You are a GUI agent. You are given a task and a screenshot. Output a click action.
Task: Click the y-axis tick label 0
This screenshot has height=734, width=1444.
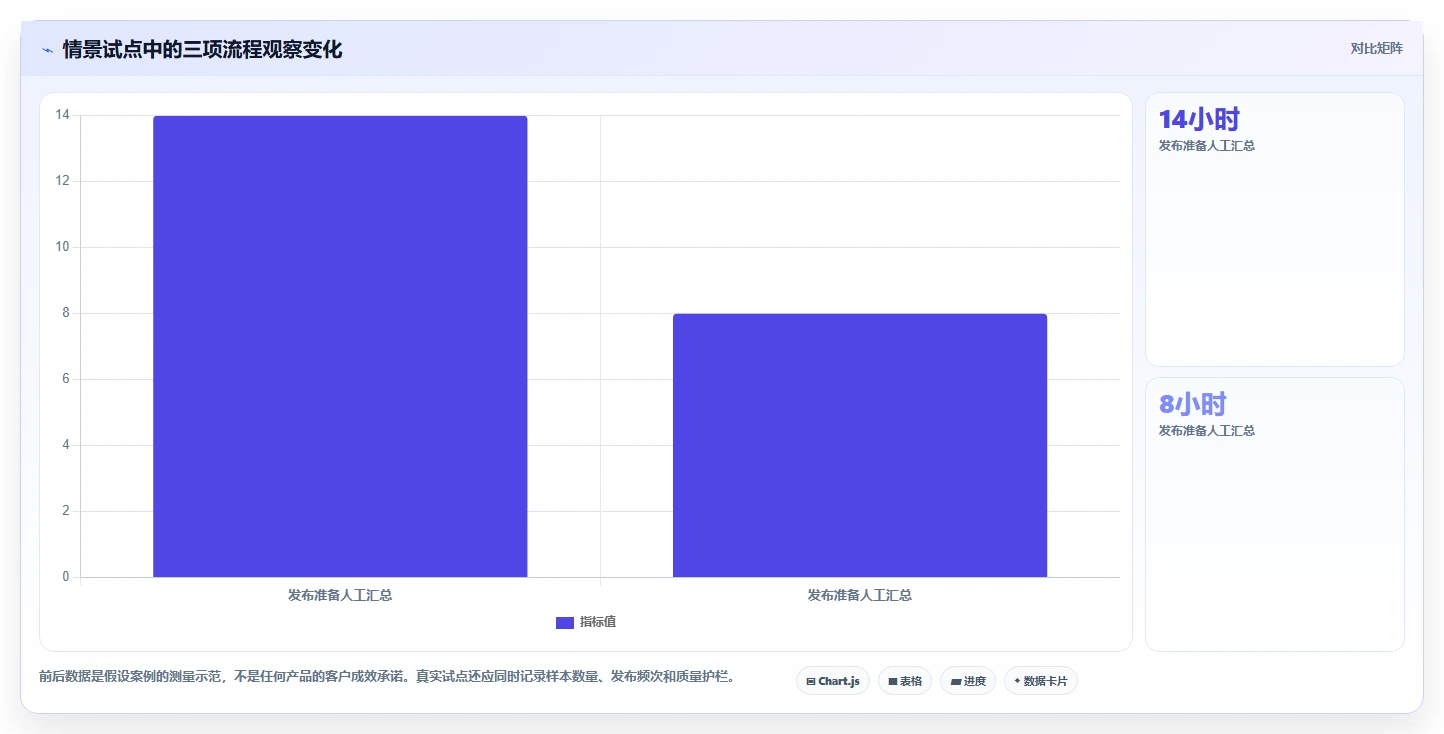[x=66, y=577]
